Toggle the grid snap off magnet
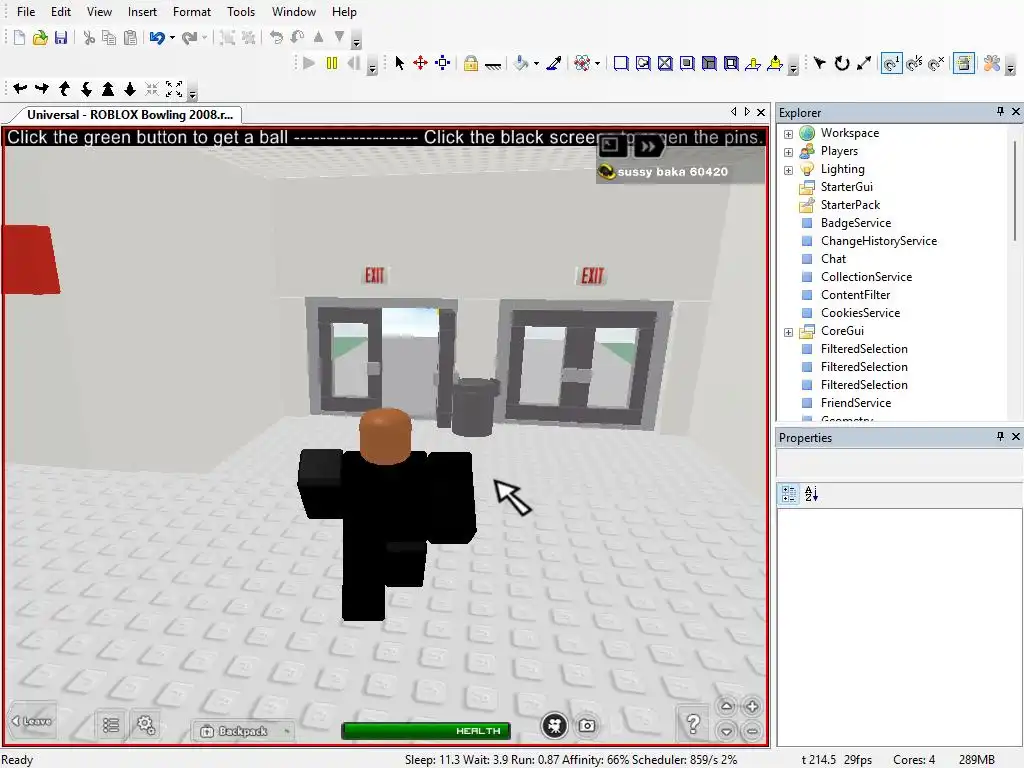The height and width of the screenshot is (768, 1024). 936,63
